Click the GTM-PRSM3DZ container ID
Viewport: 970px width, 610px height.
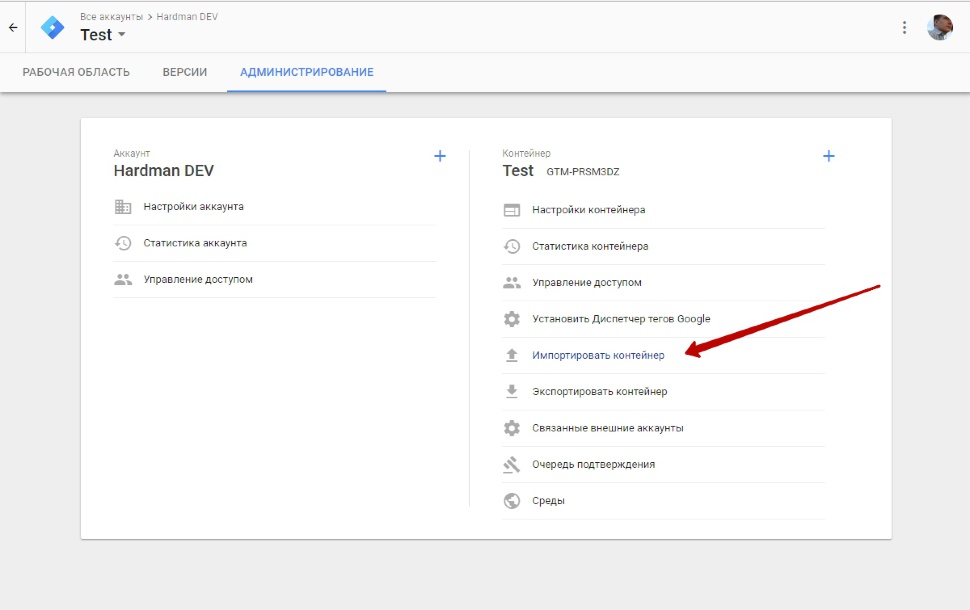[x=583, y=172]
